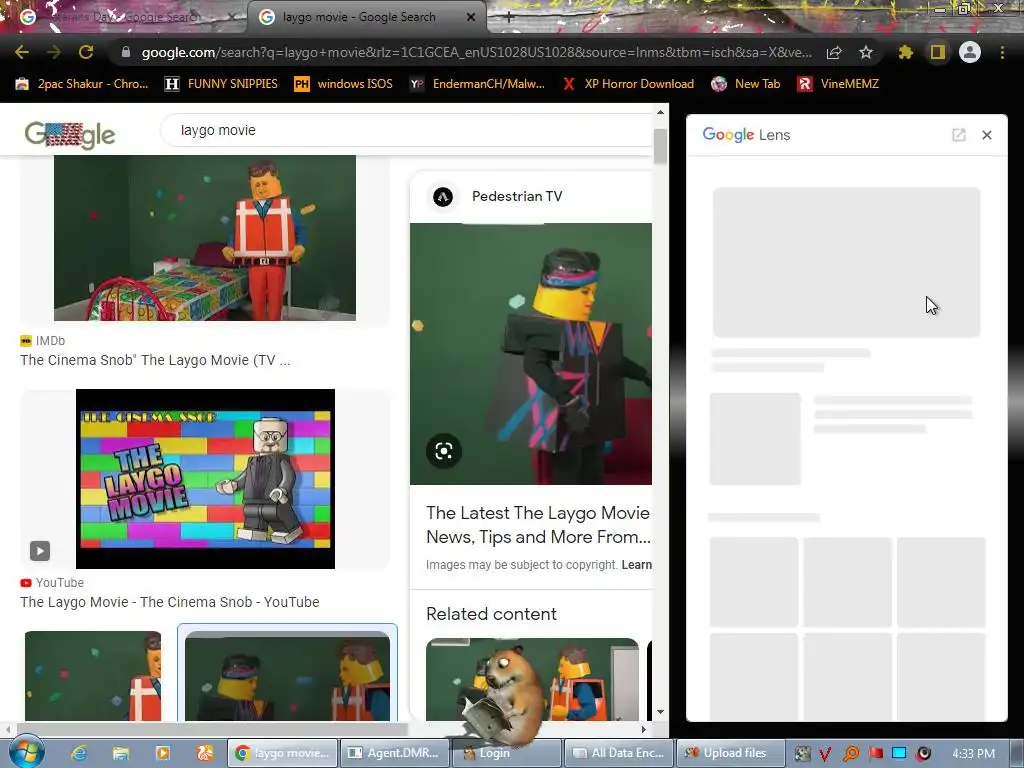Open the 2pac Shakur bookmark
The width and height of the screenshot is (1024, 768).
point(82,84)
